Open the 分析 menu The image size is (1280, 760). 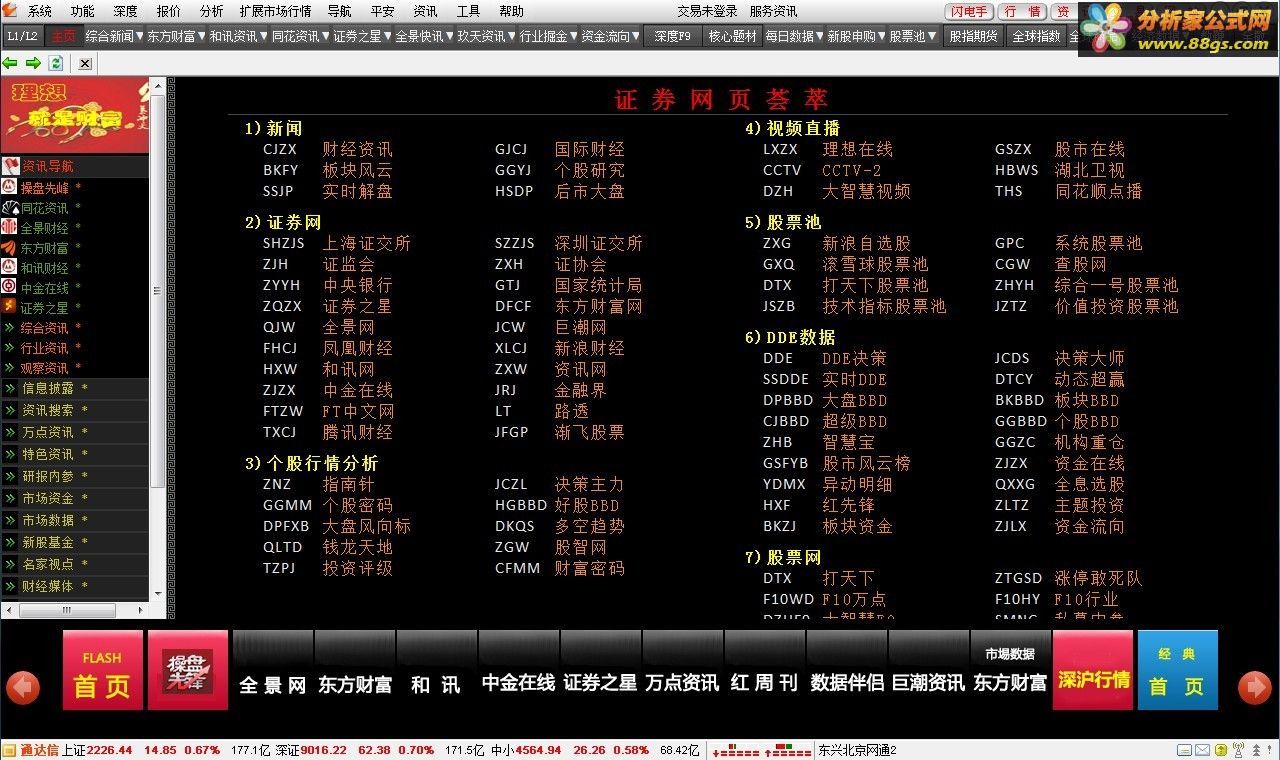(212, 11)
